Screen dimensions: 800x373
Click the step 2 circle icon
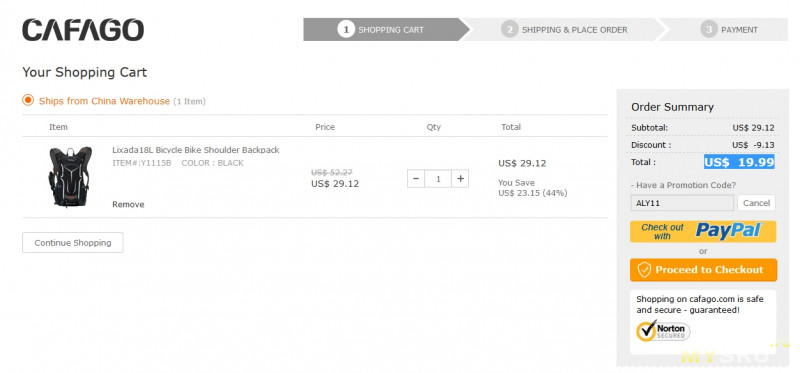tap(509, 30)
